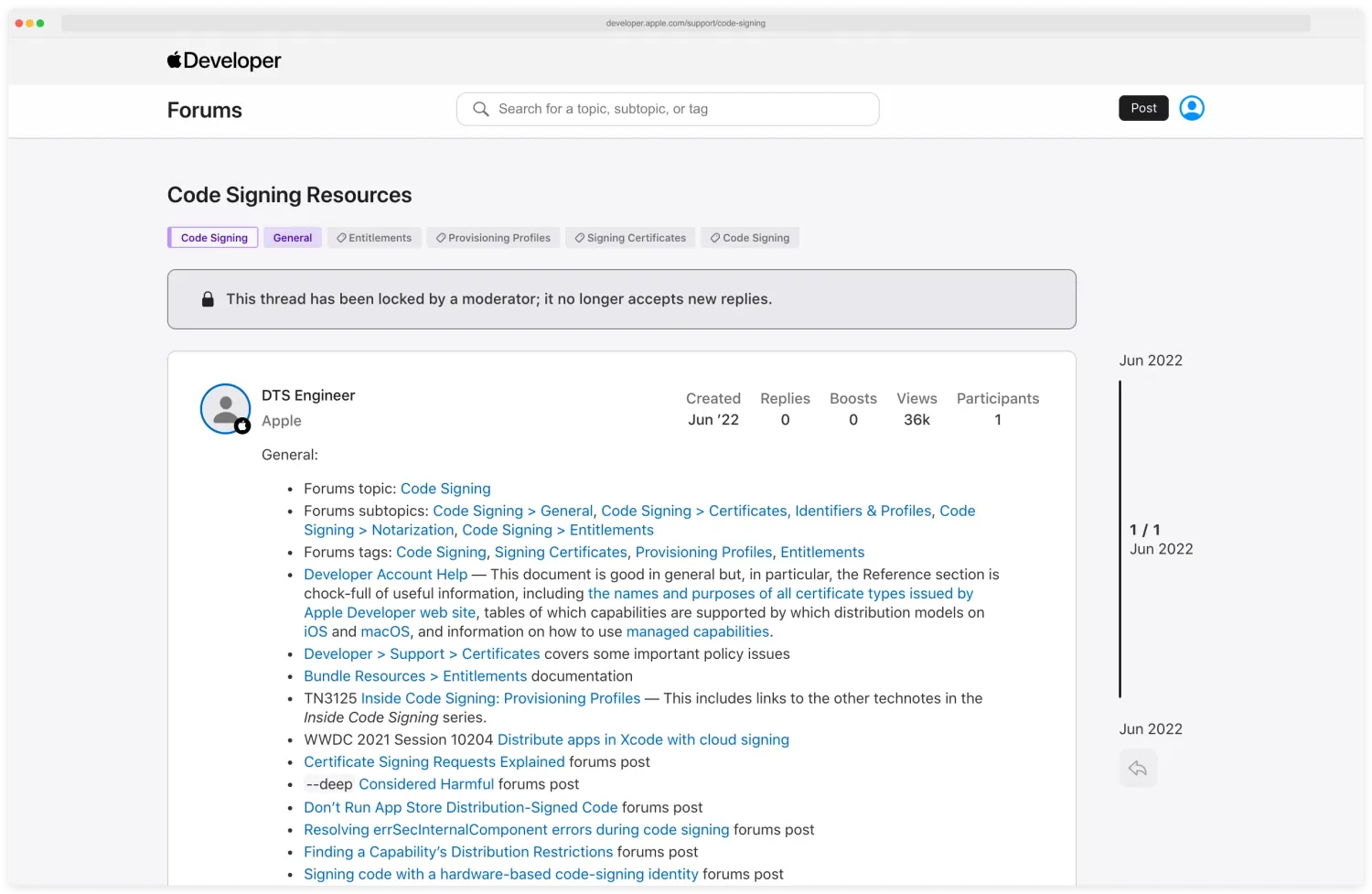Open Don't Run App Store Distribution-Signed Code link
This screenshot has width=1372, height=894.
click(x=461, y=807)
